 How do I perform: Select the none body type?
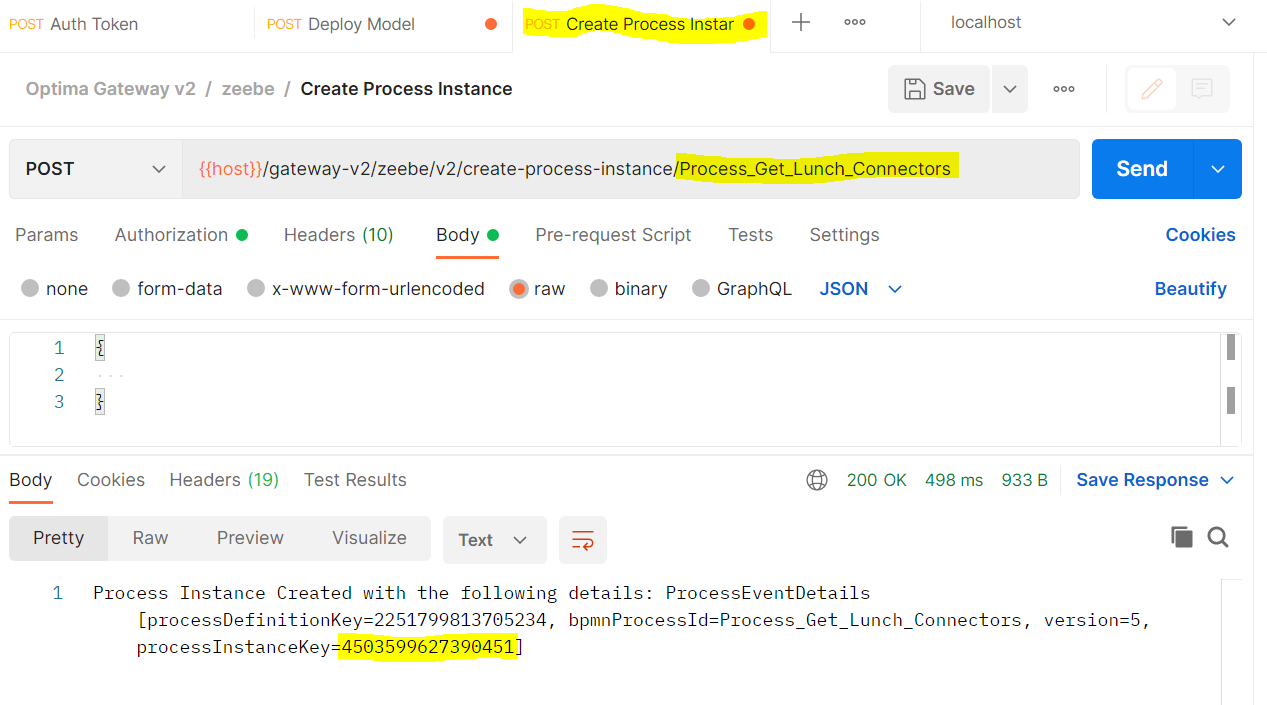click(54, 289)
